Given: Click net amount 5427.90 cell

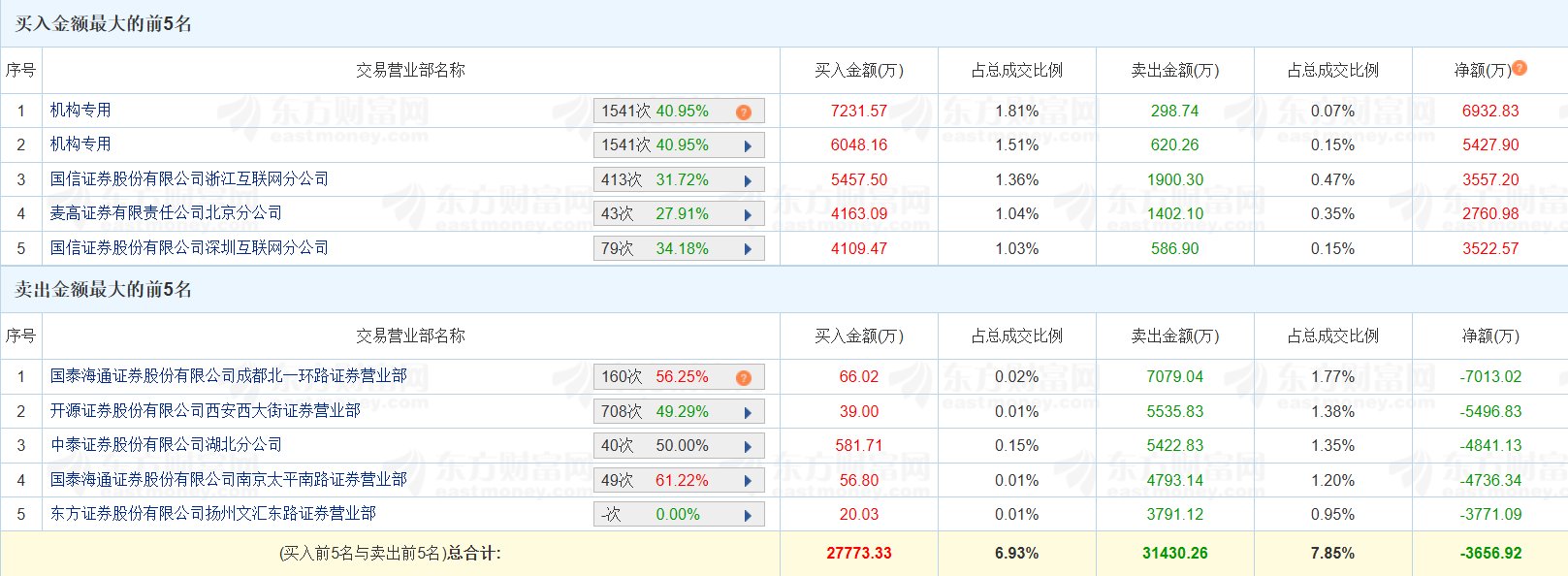Looking at the screenshot, I should [x=1490, y=144].
